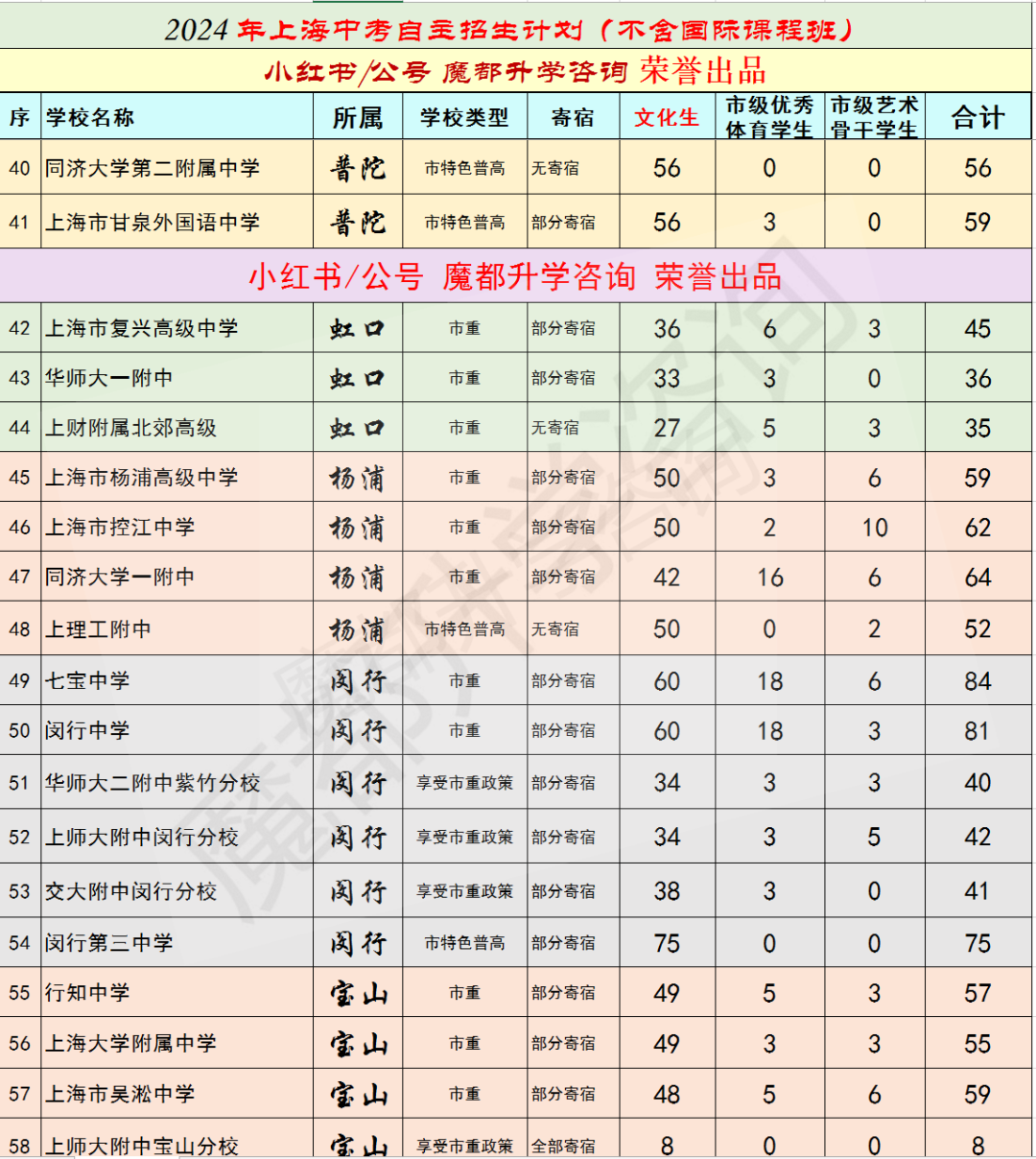This screenshot has width=1036, height=1159.
Task: Click sequence number '49'
Action: (20, 681)
